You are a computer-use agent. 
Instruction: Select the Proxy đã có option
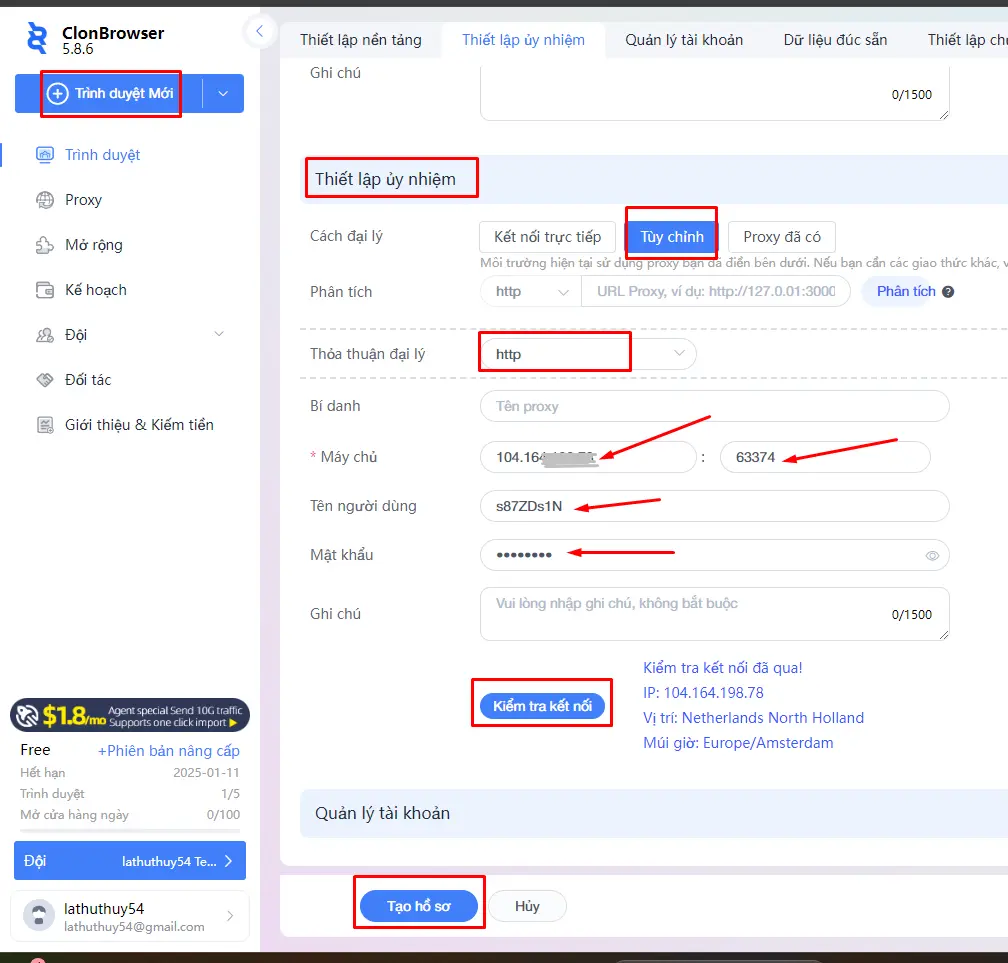coord(781,237)
